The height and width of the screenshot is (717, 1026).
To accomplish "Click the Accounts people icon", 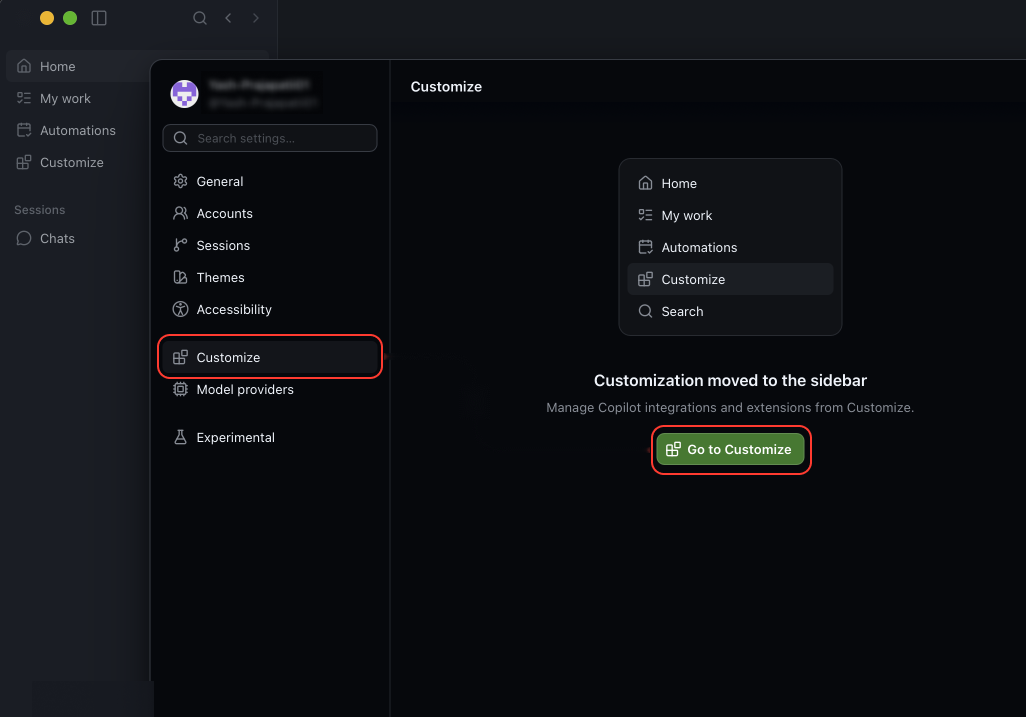I will (181, 213).
